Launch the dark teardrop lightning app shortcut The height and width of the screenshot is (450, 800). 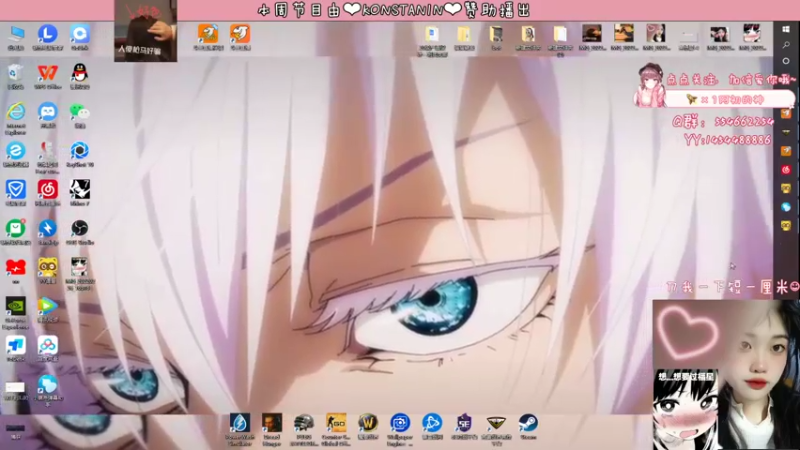click(240, 423)
